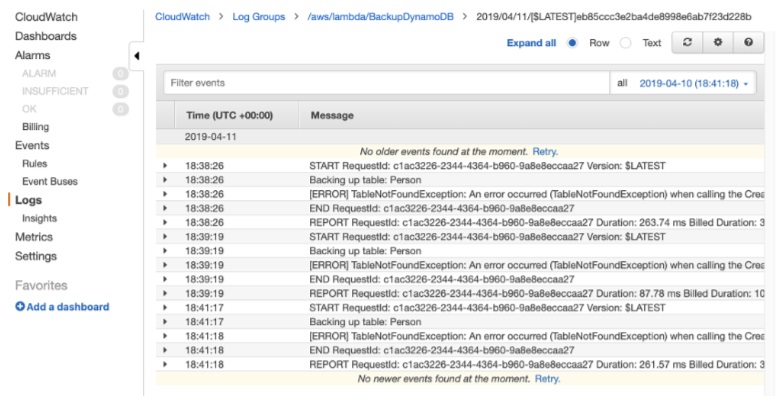Viewport: 778px width, 396px height.
Task: Click the Add a dashboard link
Action: click(x=67, y=307)
